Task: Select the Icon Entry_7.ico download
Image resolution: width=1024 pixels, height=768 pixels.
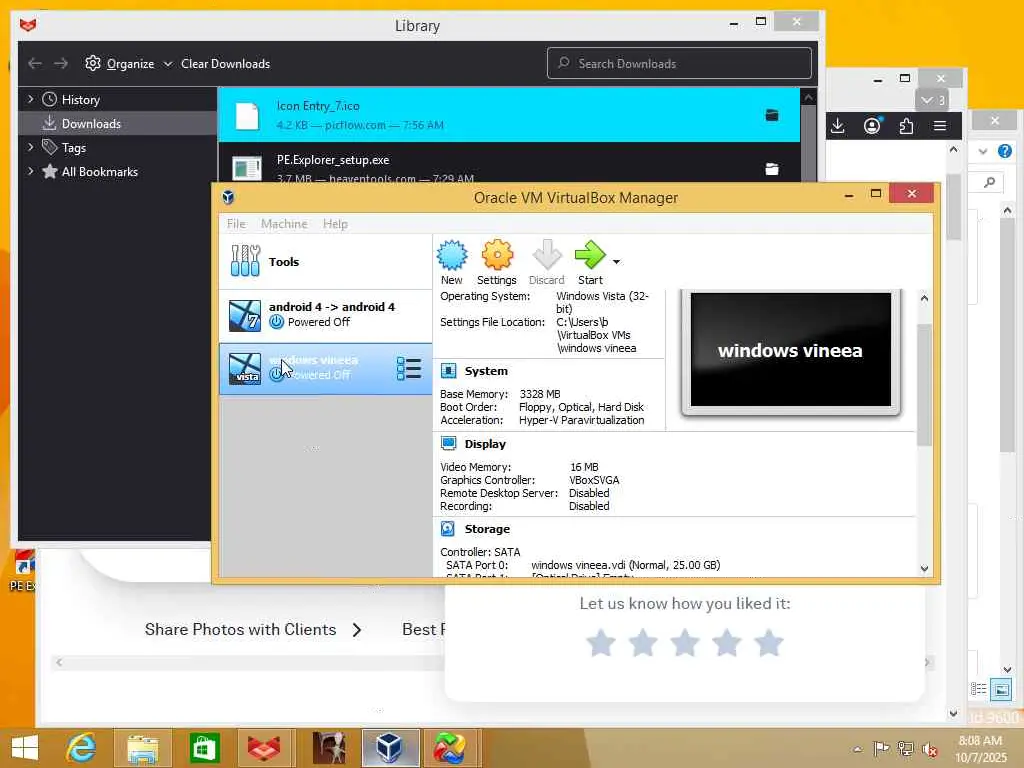Action: tap(509, 115)
